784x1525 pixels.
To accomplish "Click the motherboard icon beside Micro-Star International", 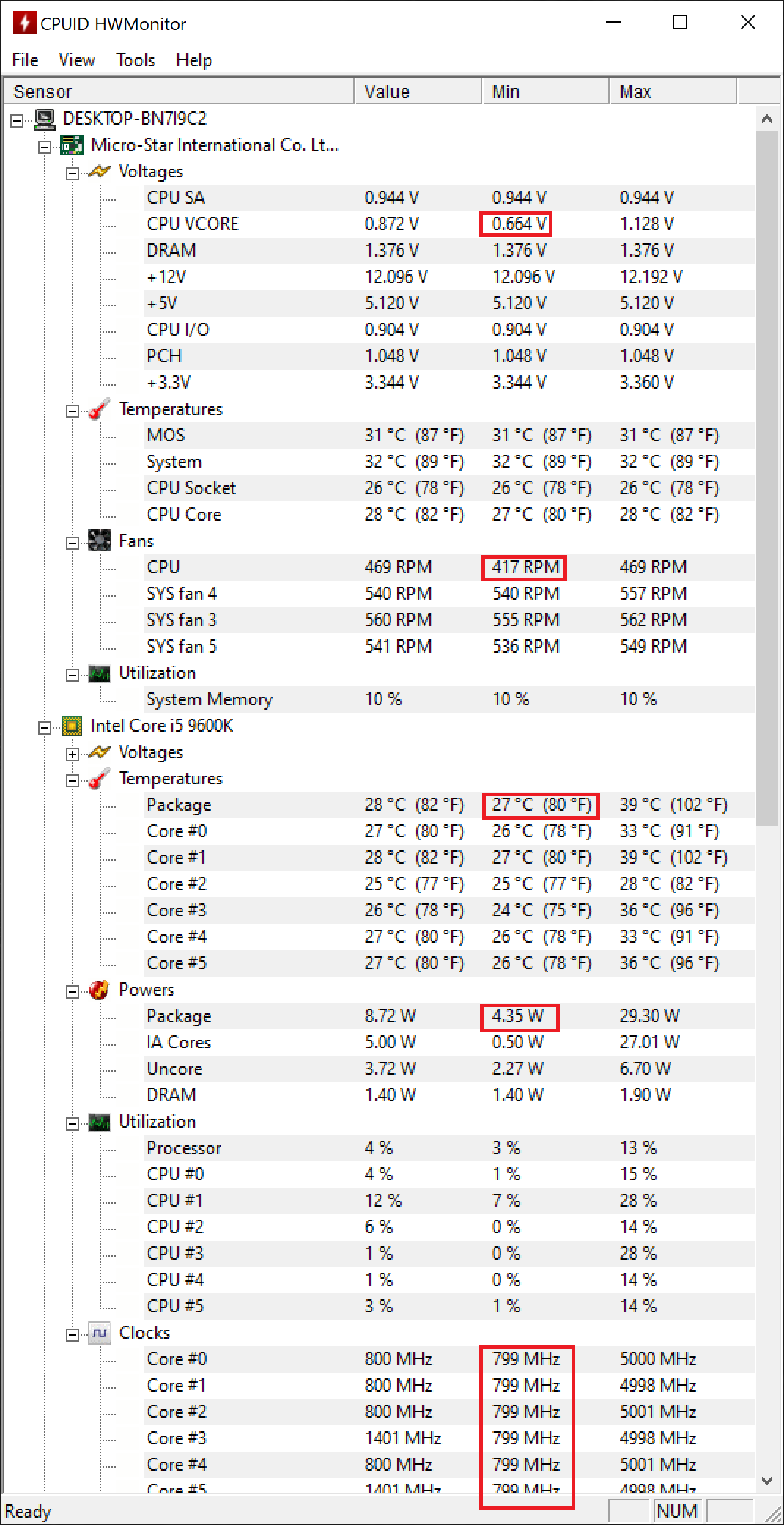I will [72, 145].
